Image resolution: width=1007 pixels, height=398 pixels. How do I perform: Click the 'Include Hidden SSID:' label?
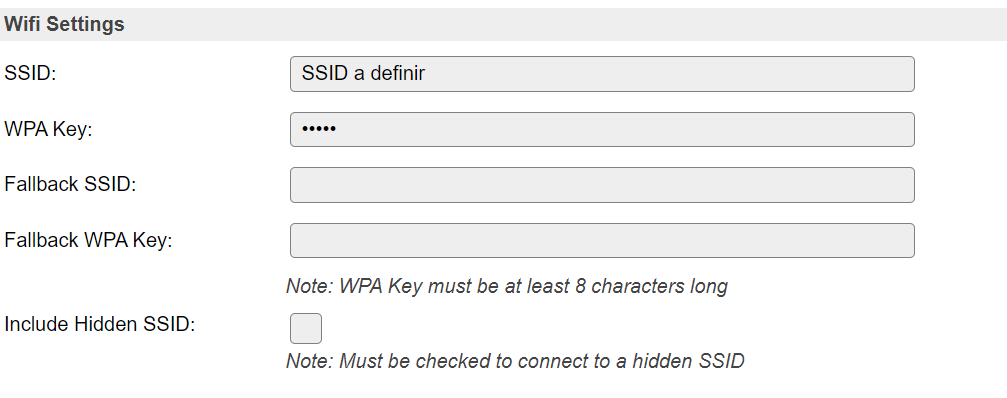[x=100, y=324]
